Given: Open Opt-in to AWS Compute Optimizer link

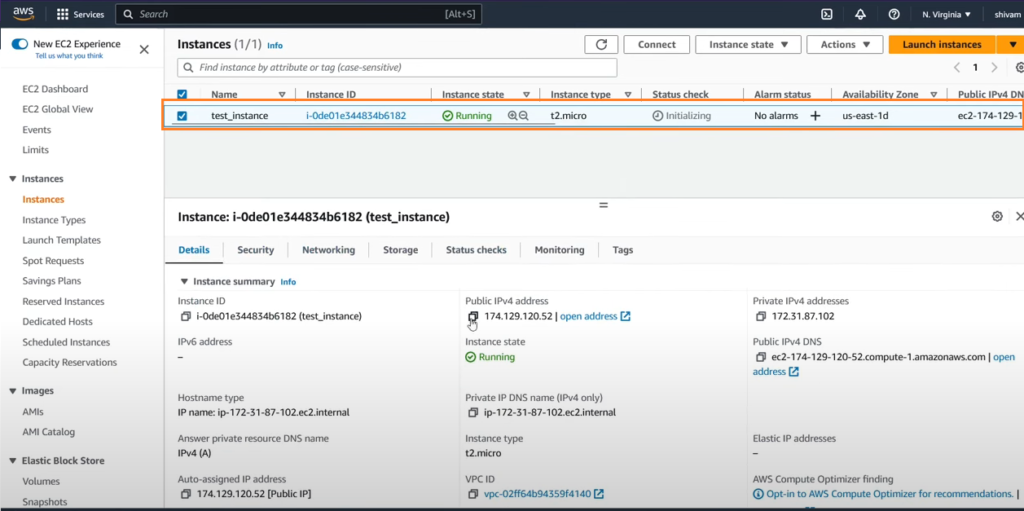Looking at the screenshot, I should pos(888,494).
